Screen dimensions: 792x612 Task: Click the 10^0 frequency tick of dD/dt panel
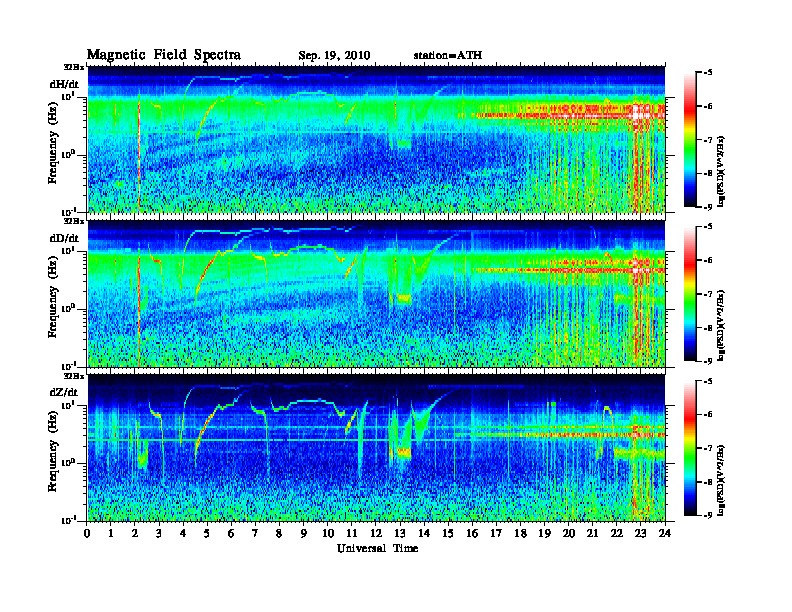[x=68, y=308]
